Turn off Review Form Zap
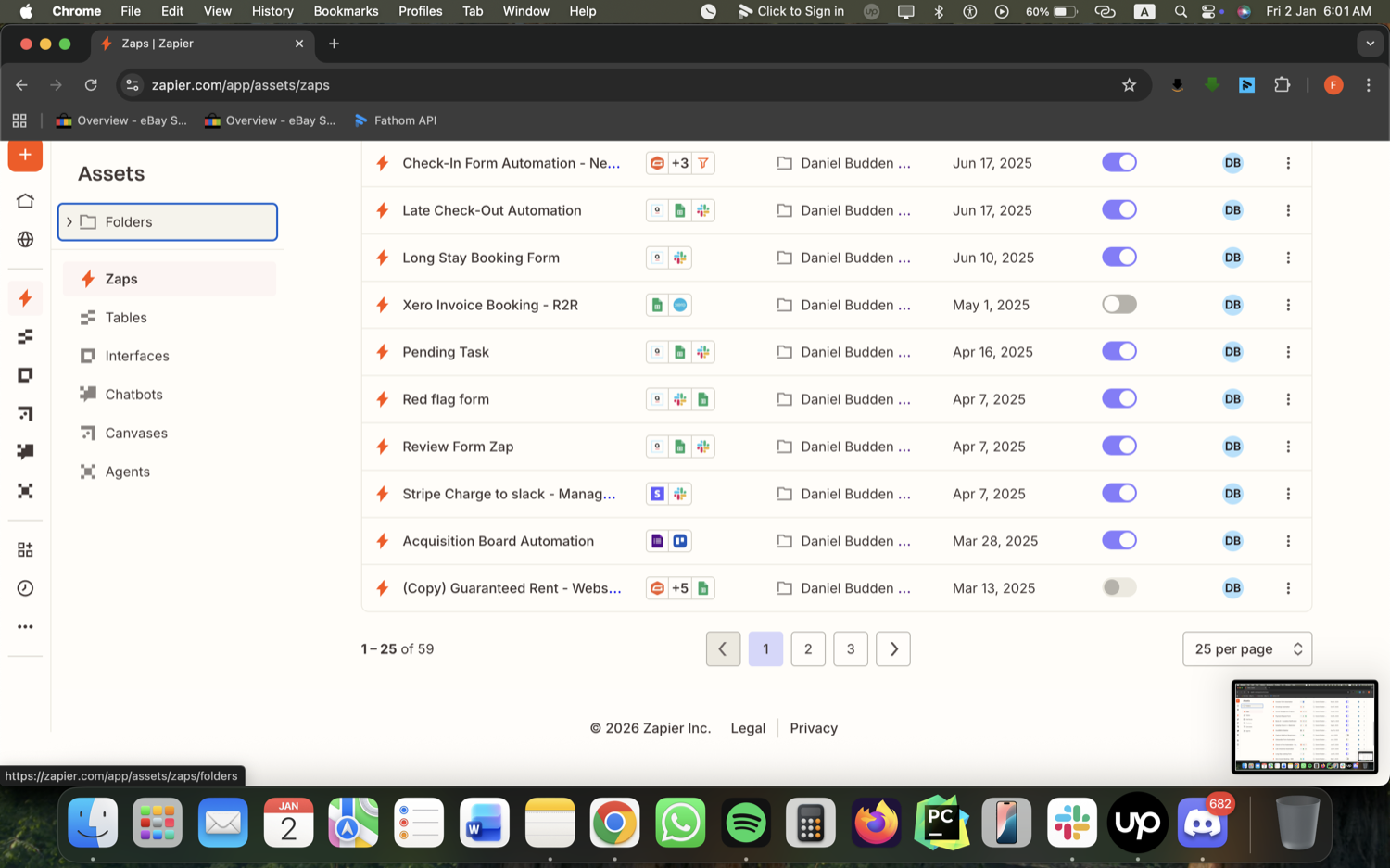The height and width of the screenshot is (868, 1390). coord(1119,446)
